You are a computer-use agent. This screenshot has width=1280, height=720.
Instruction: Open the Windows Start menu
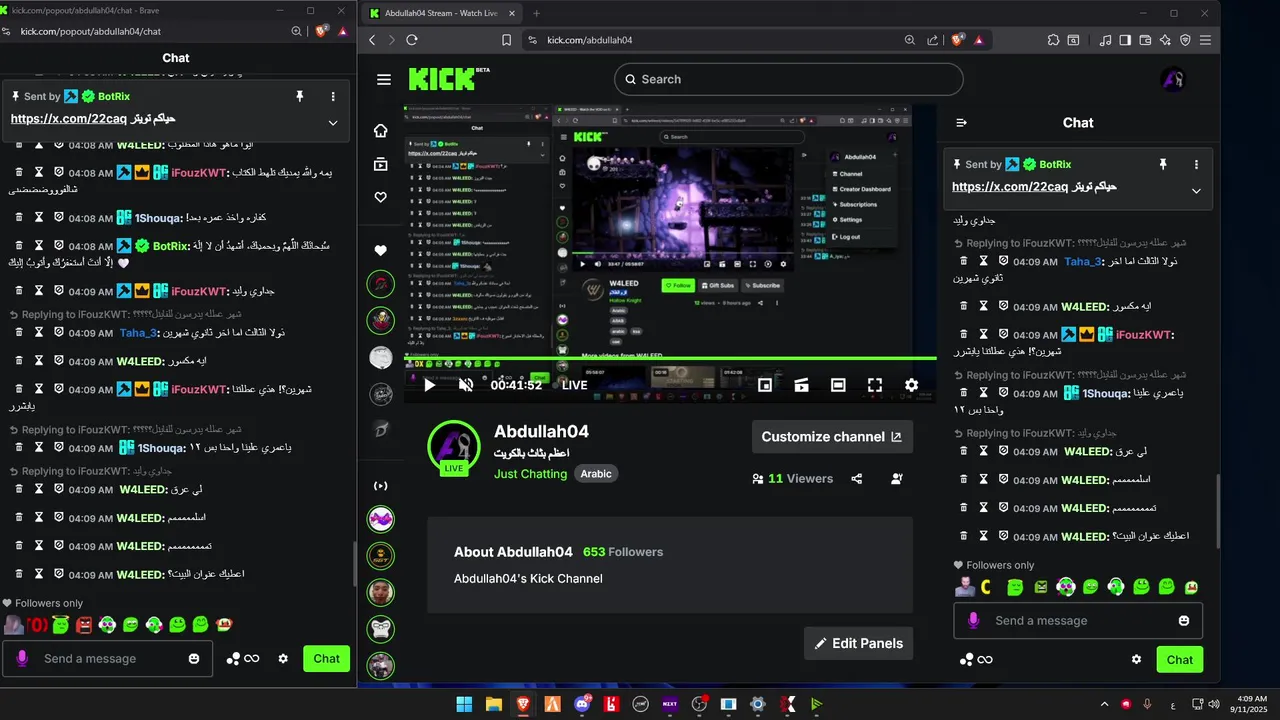click(x=464, y=704)
